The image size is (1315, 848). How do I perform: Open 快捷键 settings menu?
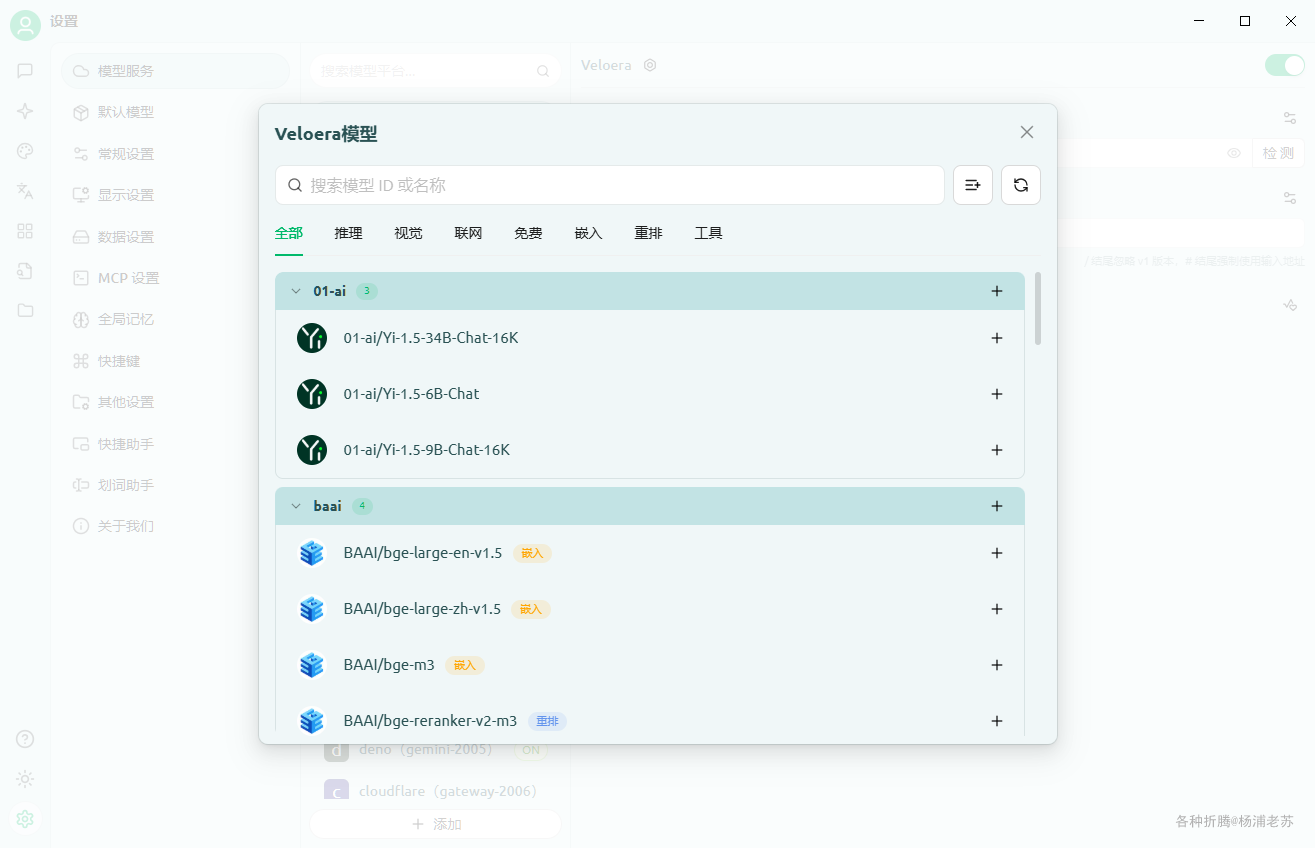pos(176,361)
